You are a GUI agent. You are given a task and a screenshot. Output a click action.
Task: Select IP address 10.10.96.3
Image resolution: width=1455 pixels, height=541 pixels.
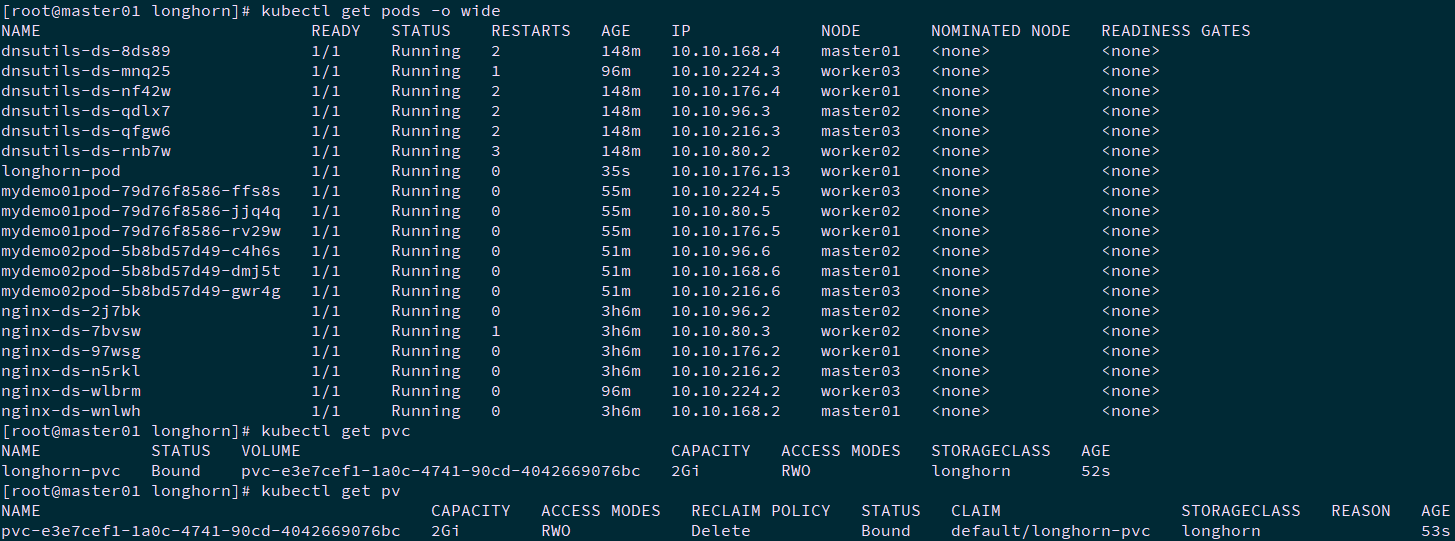coord(721,111)
